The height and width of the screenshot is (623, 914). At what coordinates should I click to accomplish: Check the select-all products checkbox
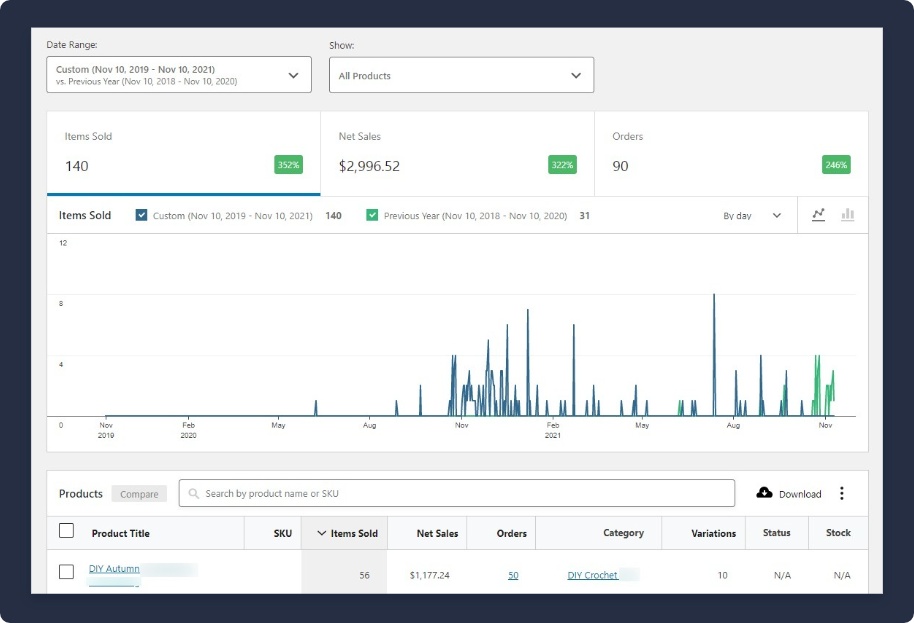pyautogui.click(x=66, y=532)
